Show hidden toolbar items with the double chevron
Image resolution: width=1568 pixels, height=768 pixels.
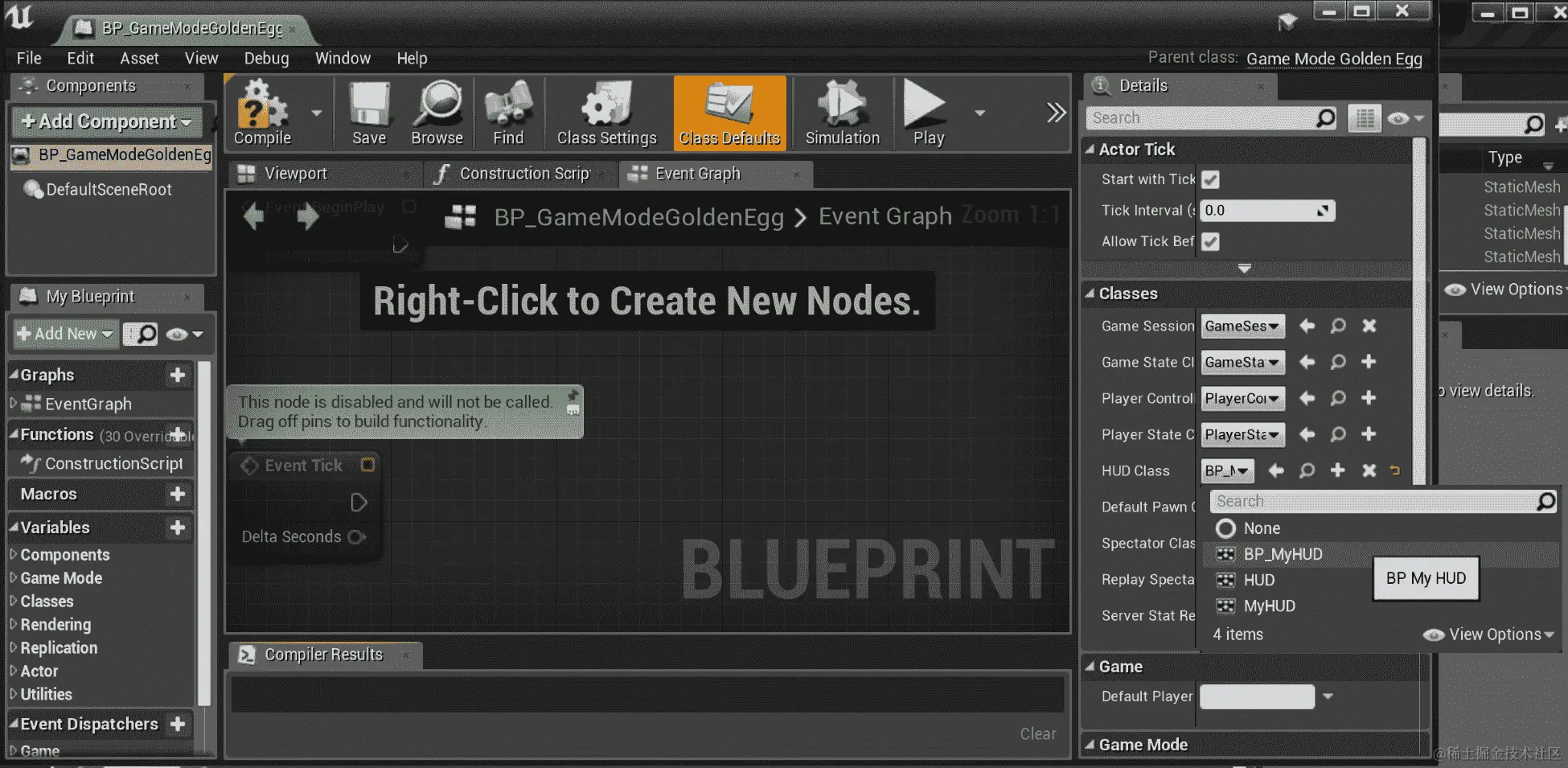[1056, 113]
